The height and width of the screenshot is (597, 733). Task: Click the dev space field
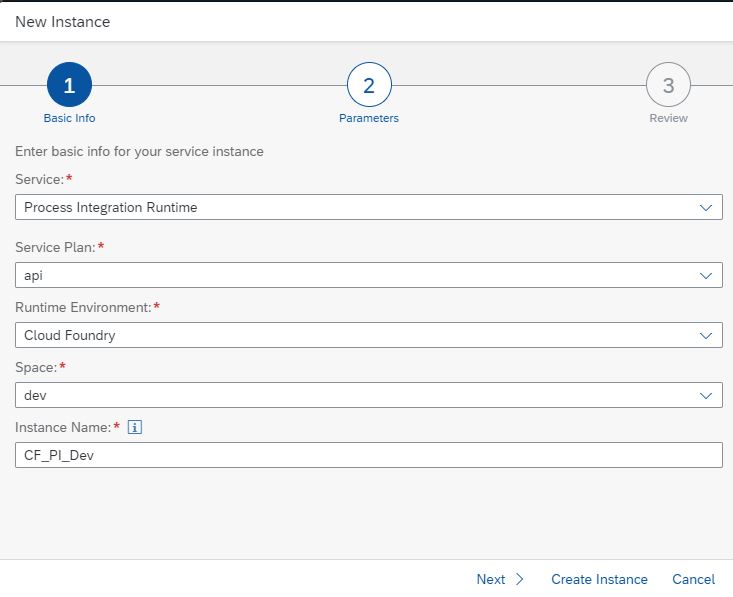pos(369,396)
